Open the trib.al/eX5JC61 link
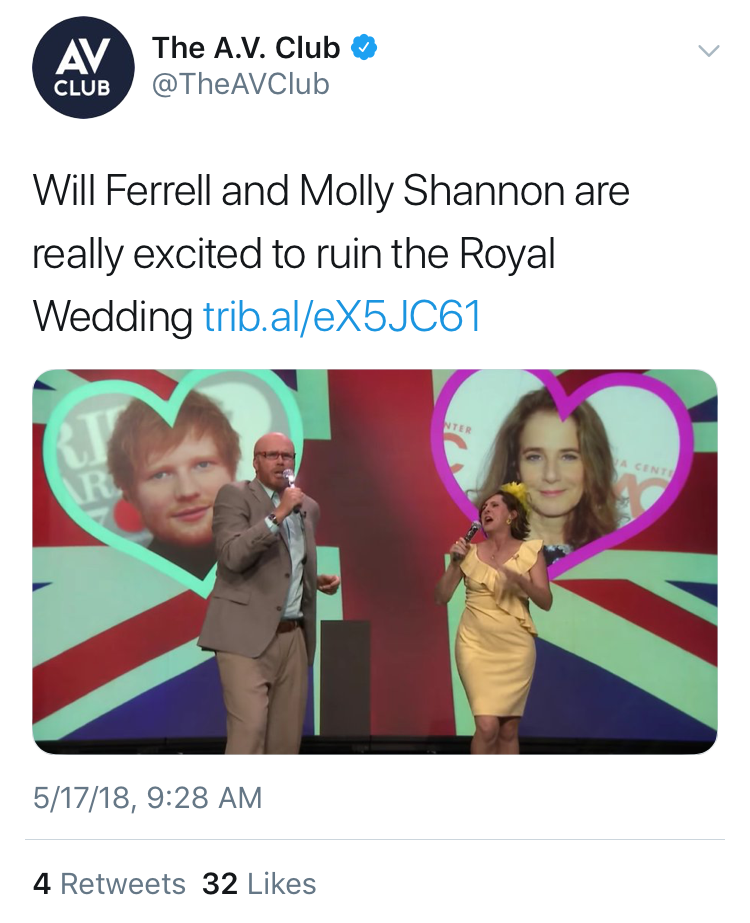The height and width of the screenshot is (923, 750). (343, 317)
